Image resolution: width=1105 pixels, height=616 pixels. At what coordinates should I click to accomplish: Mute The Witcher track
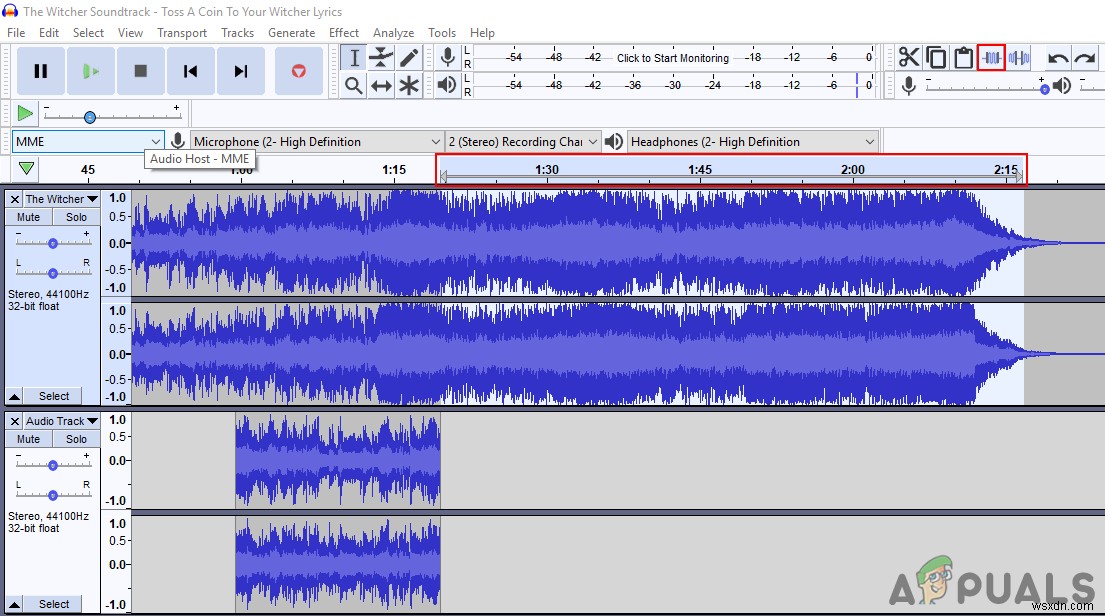pyautogui.click(x=28, y=217)
